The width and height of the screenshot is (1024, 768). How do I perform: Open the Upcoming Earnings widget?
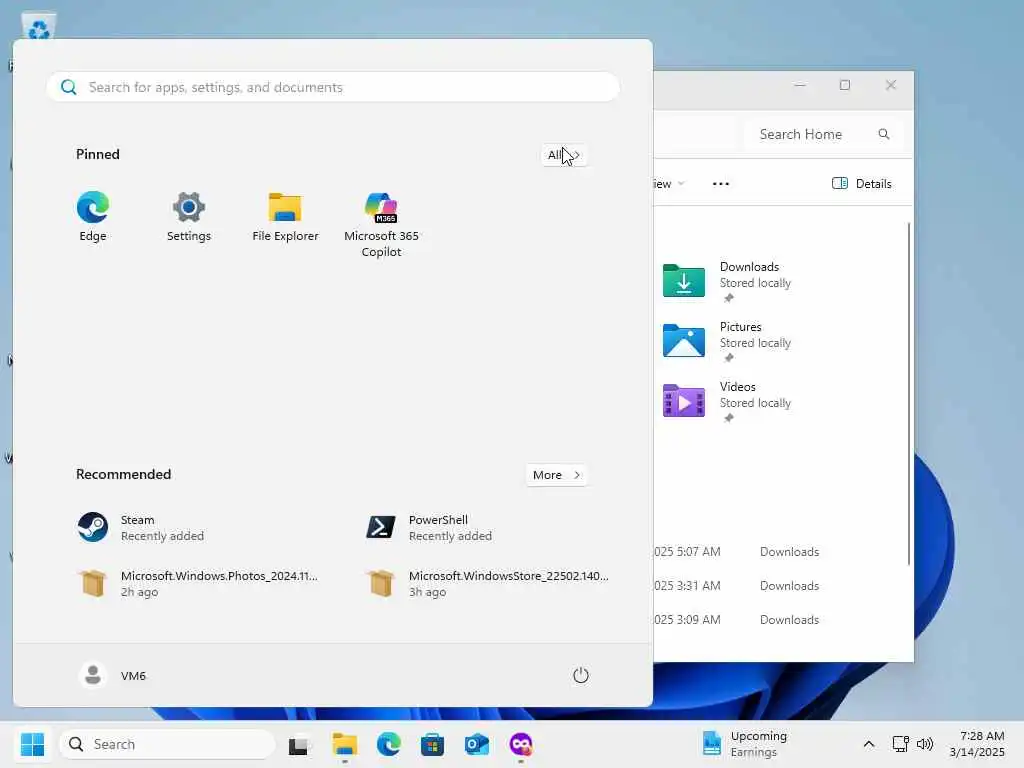coord(745,744)
